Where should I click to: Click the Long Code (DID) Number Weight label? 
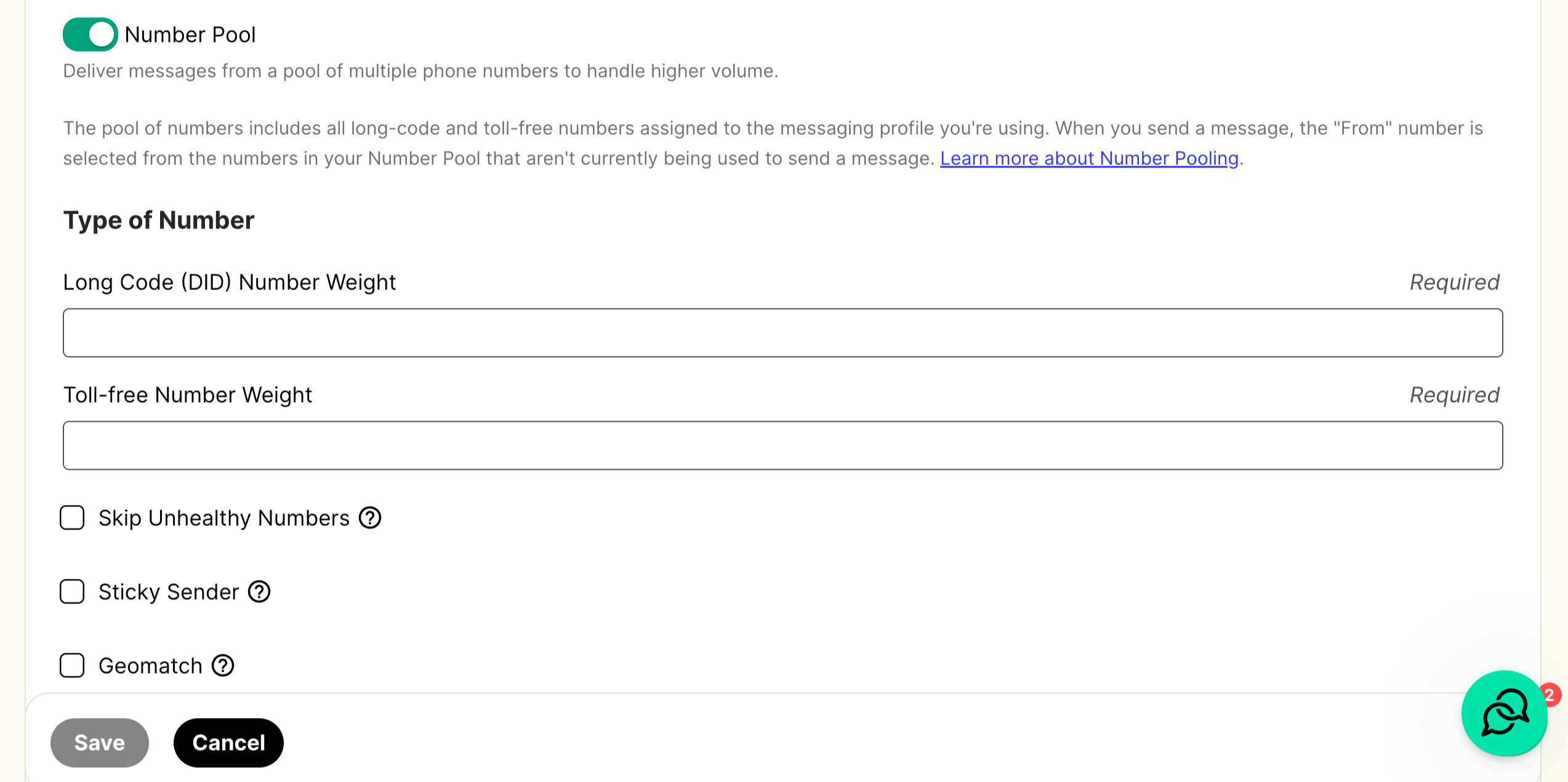tap(229, 282)
